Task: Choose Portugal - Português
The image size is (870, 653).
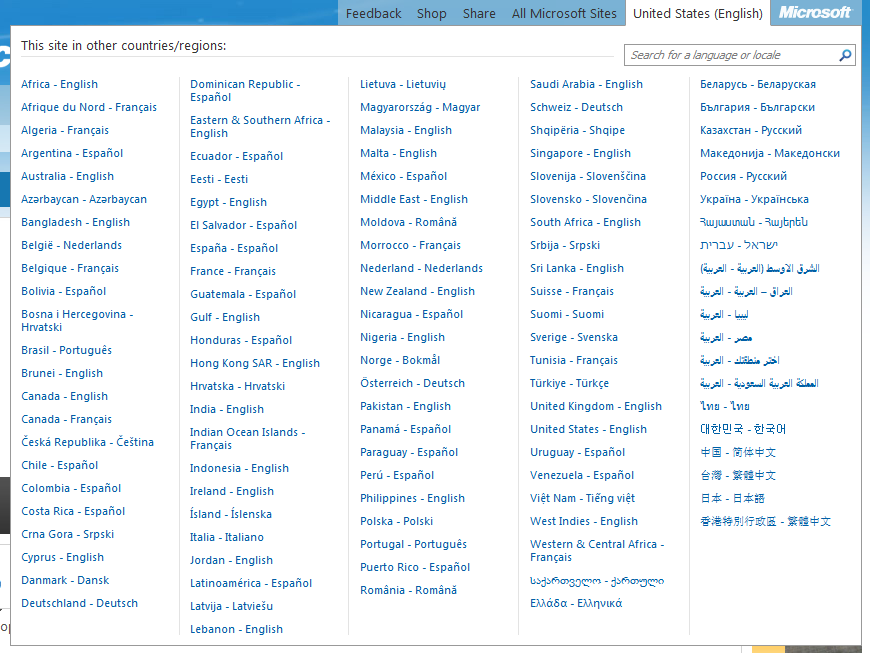Action: click(x=413, y=544)
